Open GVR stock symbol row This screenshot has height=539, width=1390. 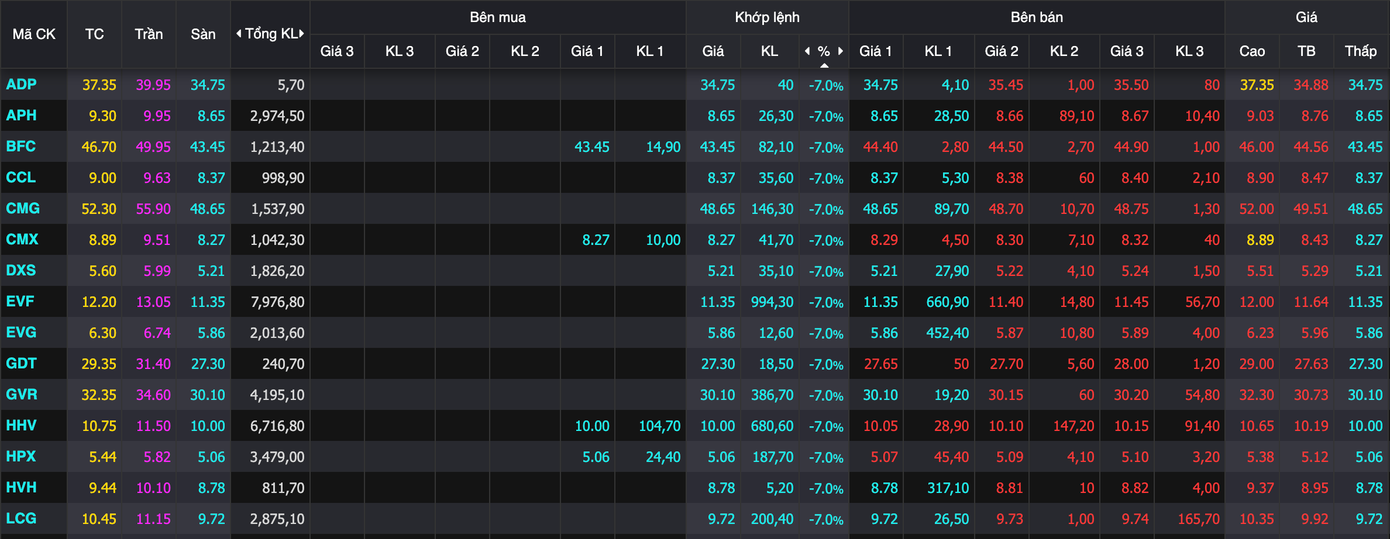click(21, 395)
